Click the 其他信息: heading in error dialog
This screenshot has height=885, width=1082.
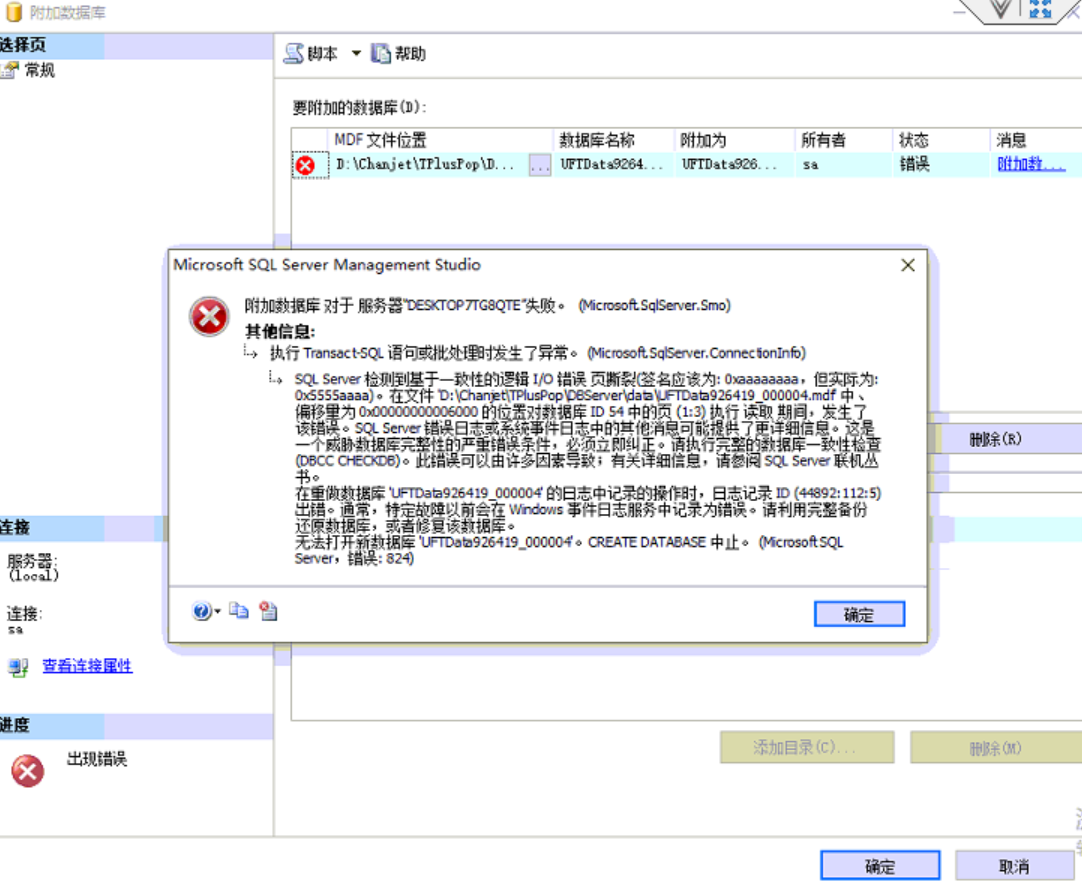280,331
